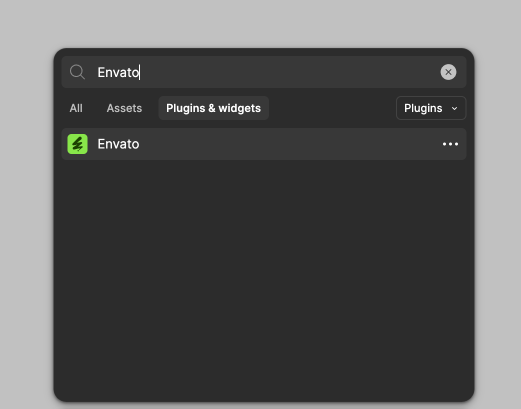
Task: Open the Envato plugin's green lightning icon
Action: [77, 144]
